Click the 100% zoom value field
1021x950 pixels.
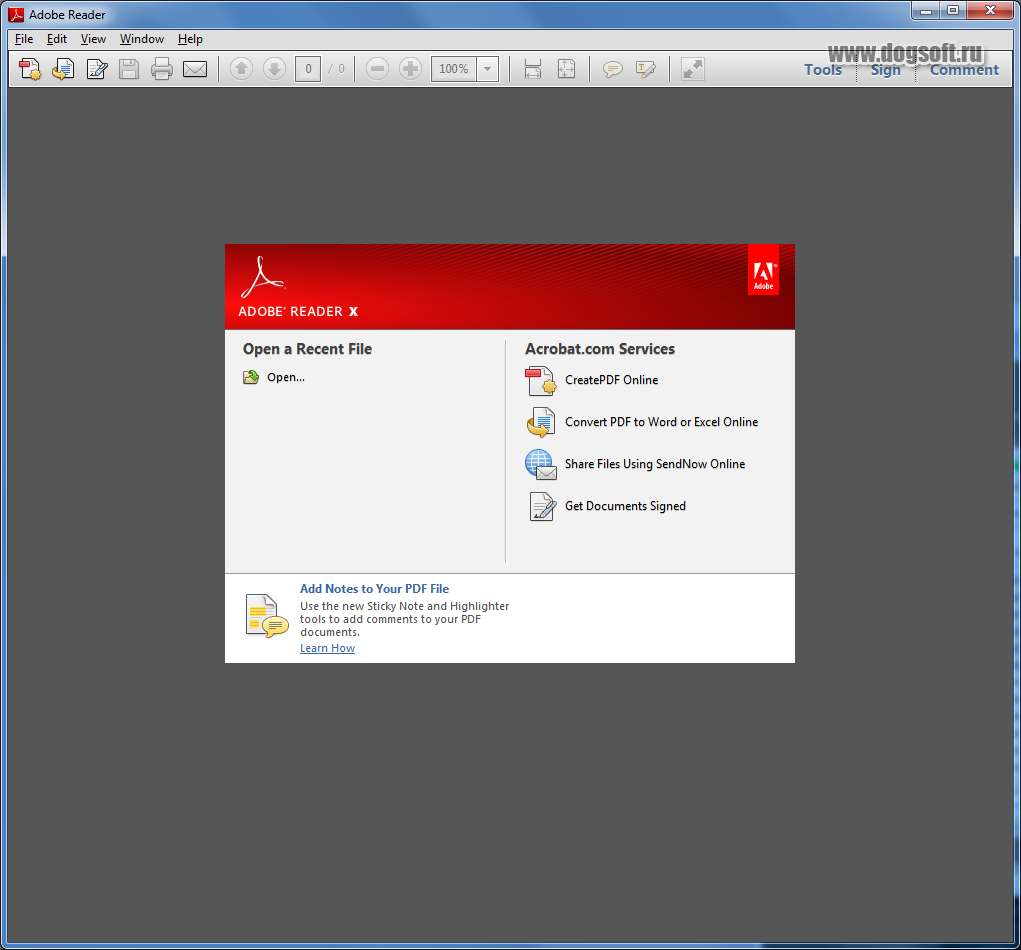tap(454, 69)
